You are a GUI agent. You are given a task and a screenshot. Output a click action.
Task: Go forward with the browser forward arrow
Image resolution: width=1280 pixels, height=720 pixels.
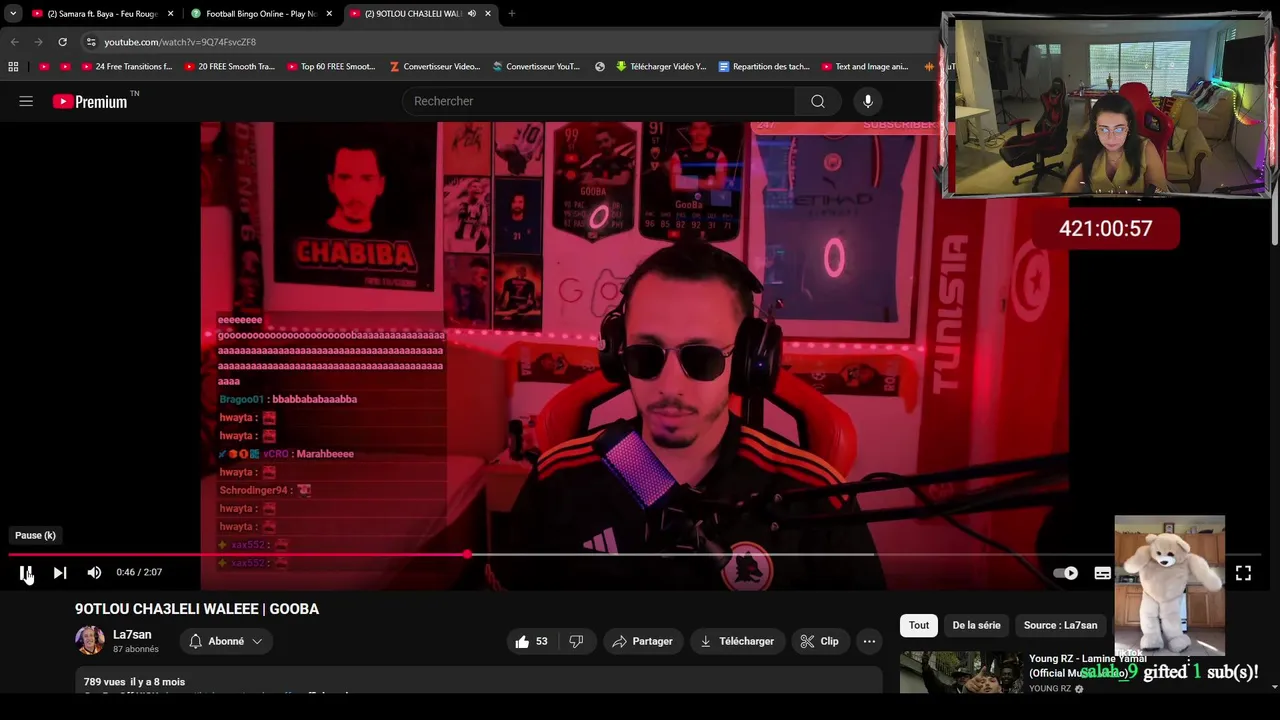pos(38,42)
